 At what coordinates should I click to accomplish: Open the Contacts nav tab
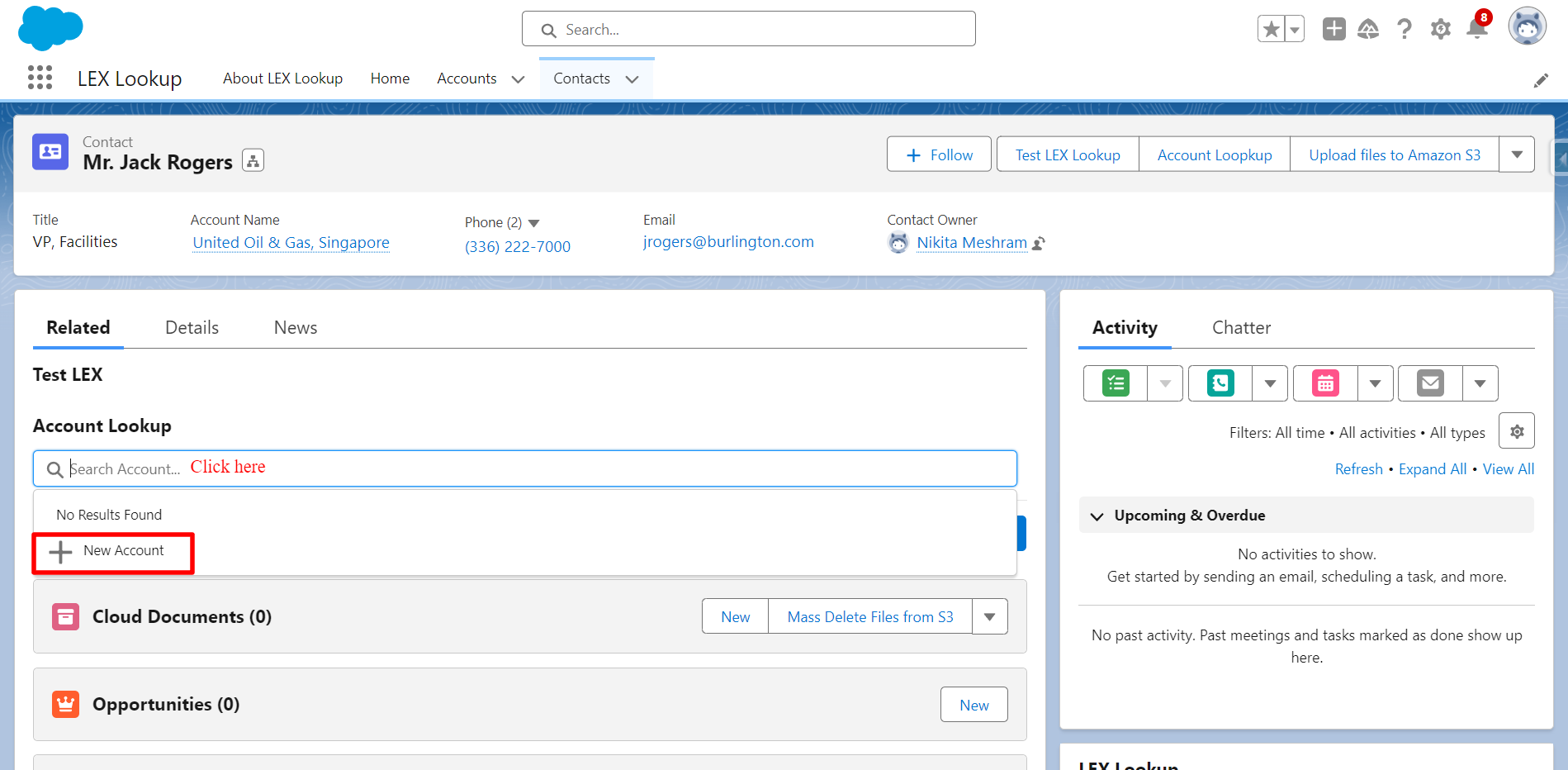tap(581, 78)
